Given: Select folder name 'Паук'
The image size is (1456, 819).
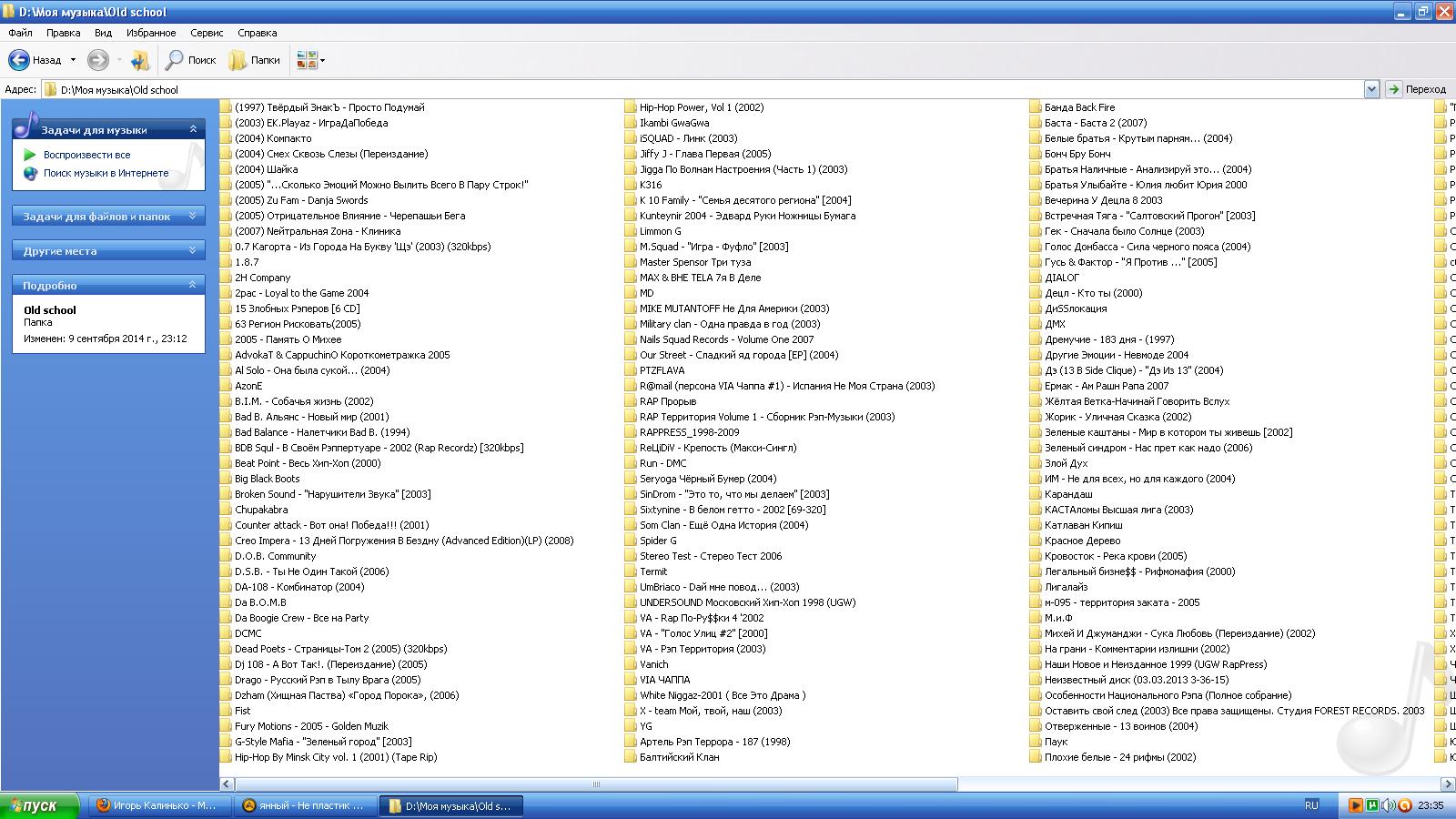Looking at the screenshot, I should coord(1057,742).
